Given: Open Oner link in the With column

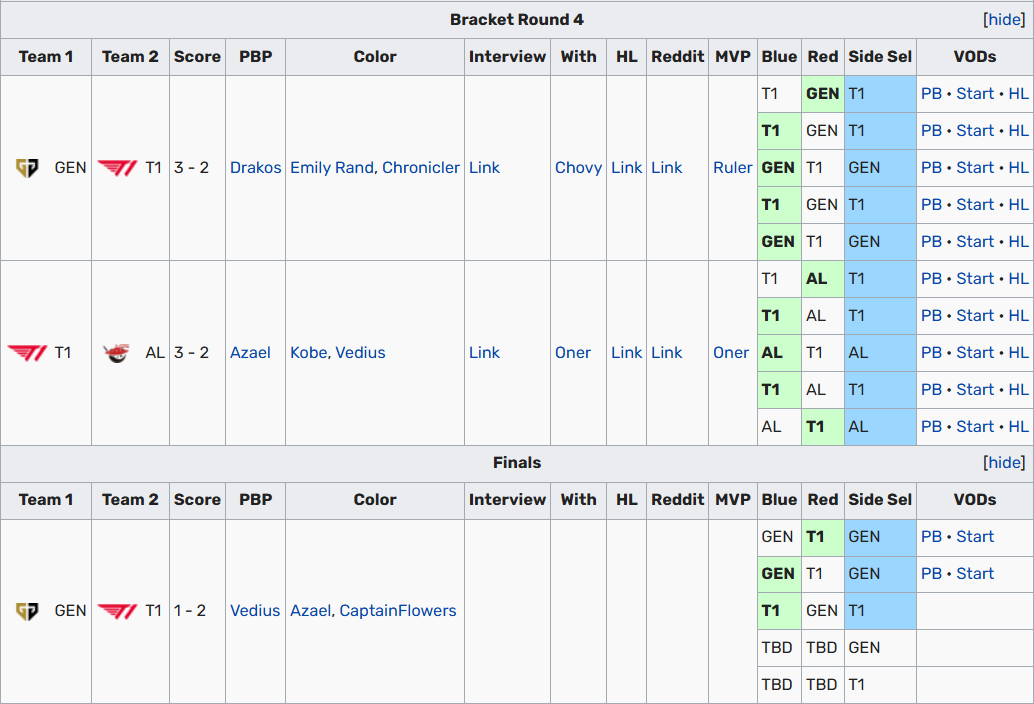Looking at the screenshot, I should coord(573,353).
